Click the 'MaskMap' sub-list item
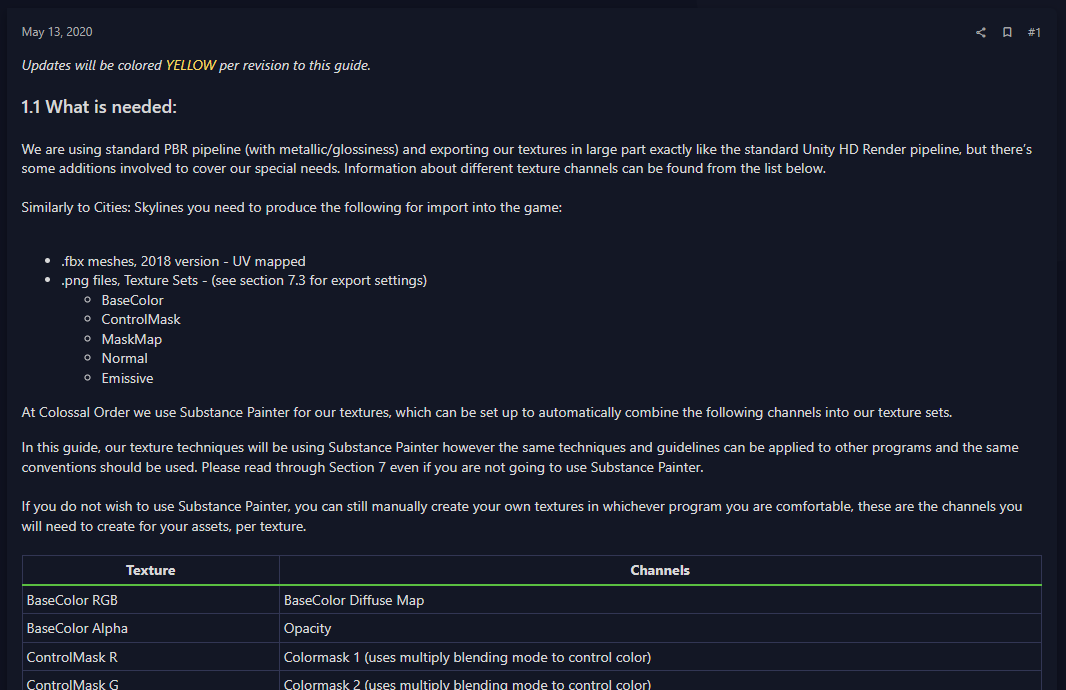Screen dimensions: 1066x690 [x=131, y=339]
